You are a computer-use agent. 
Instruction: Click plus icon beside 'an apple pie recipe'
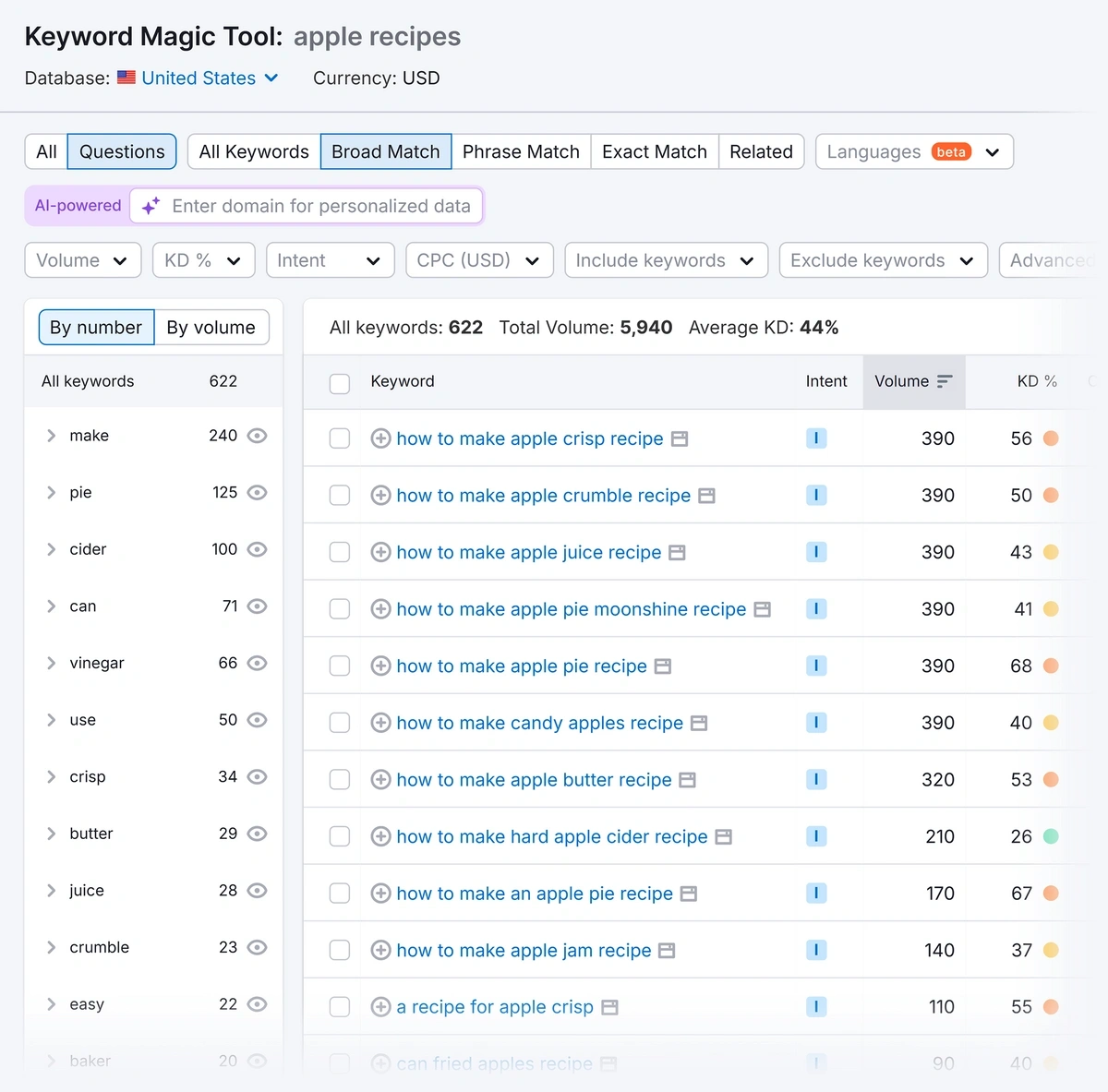380,894
